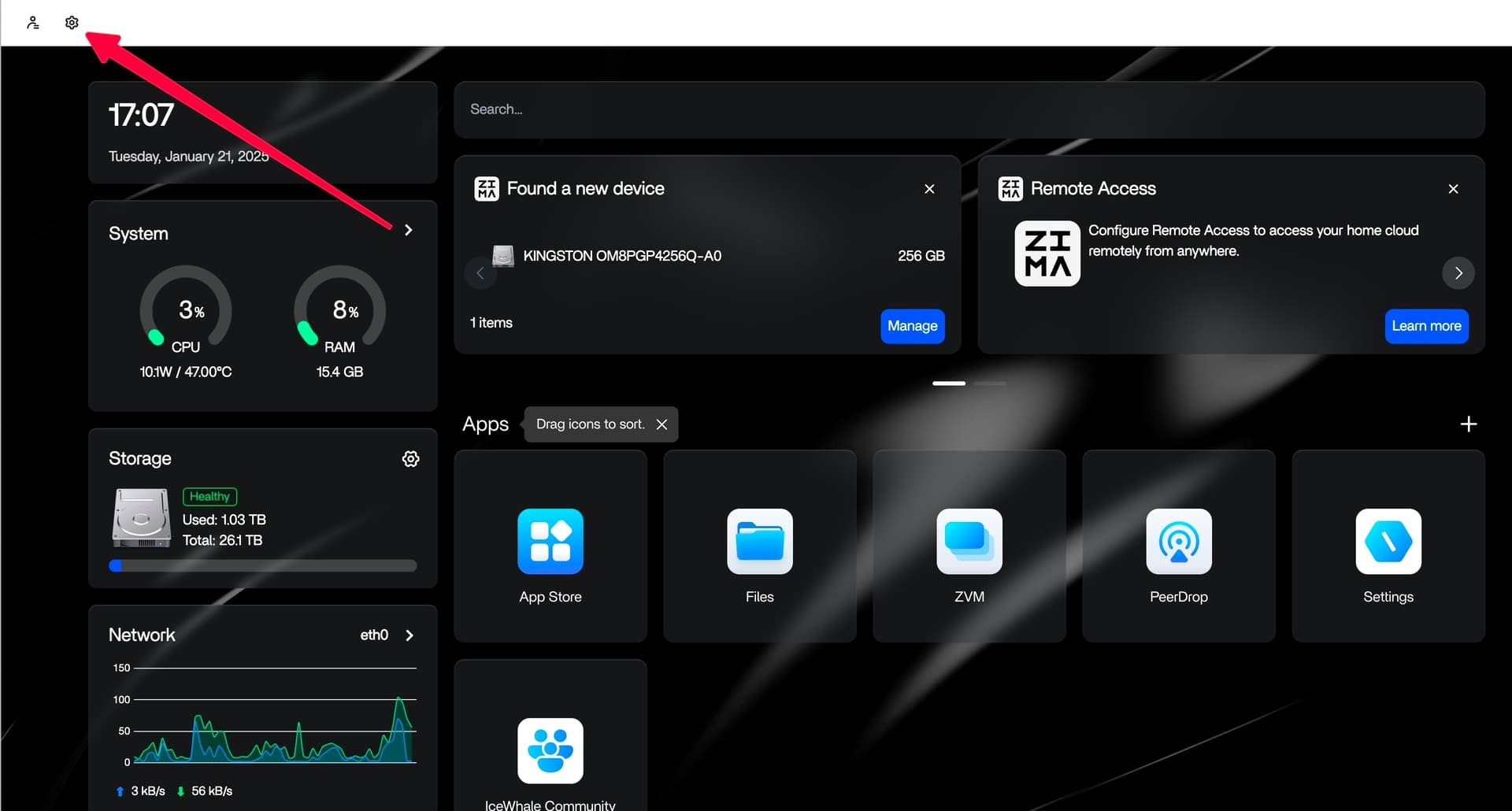
Task: Open the IceWhale Community app
Action: pyautogui.click(x=550, y=751)
